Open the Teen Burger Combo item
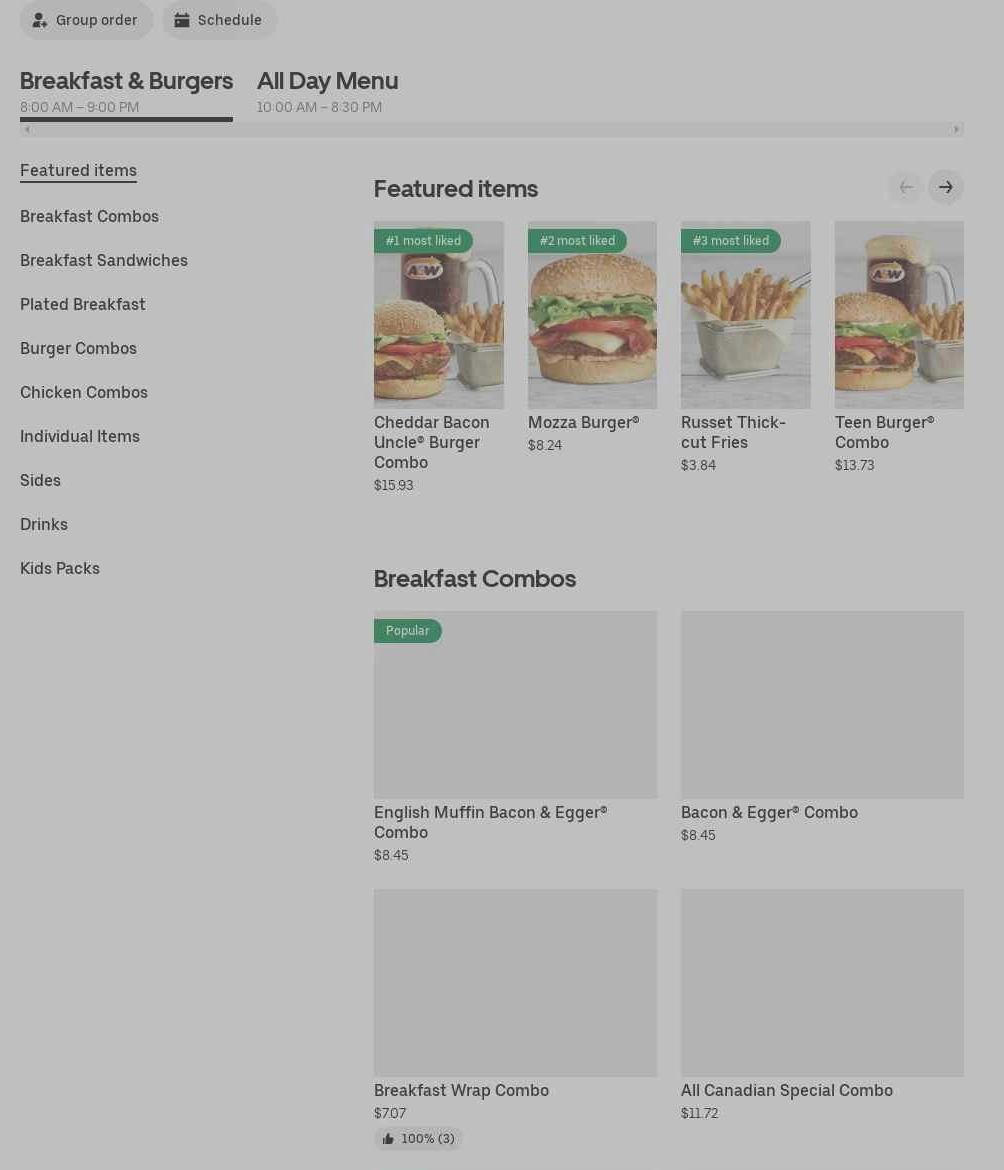Screen dimensions: 1004x1170 pos(898,315)
